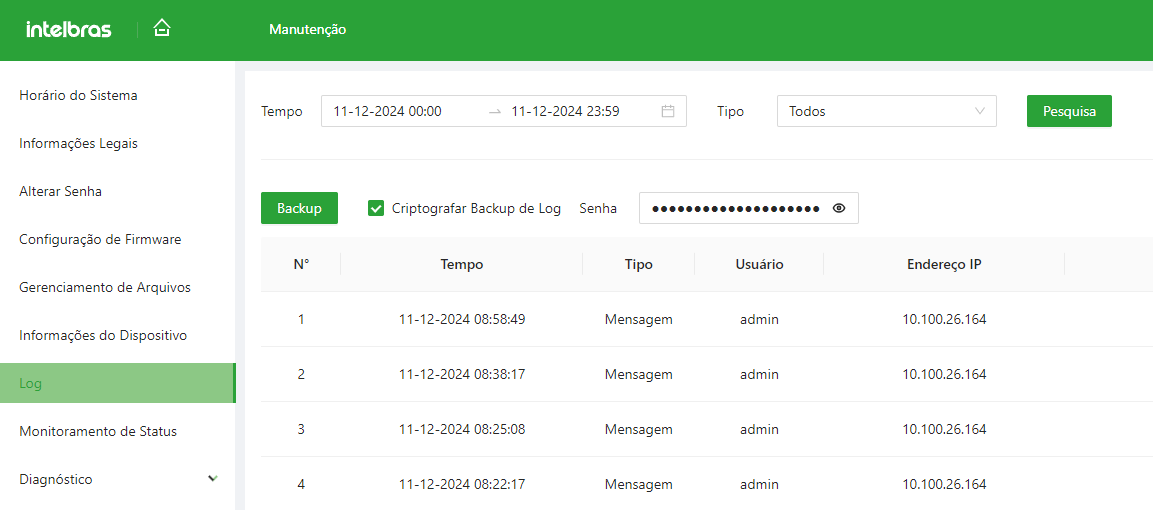1153x510 pixels.
Task: Show password with the eye icon
Action: pyautogui.click(x=839, y=208)
